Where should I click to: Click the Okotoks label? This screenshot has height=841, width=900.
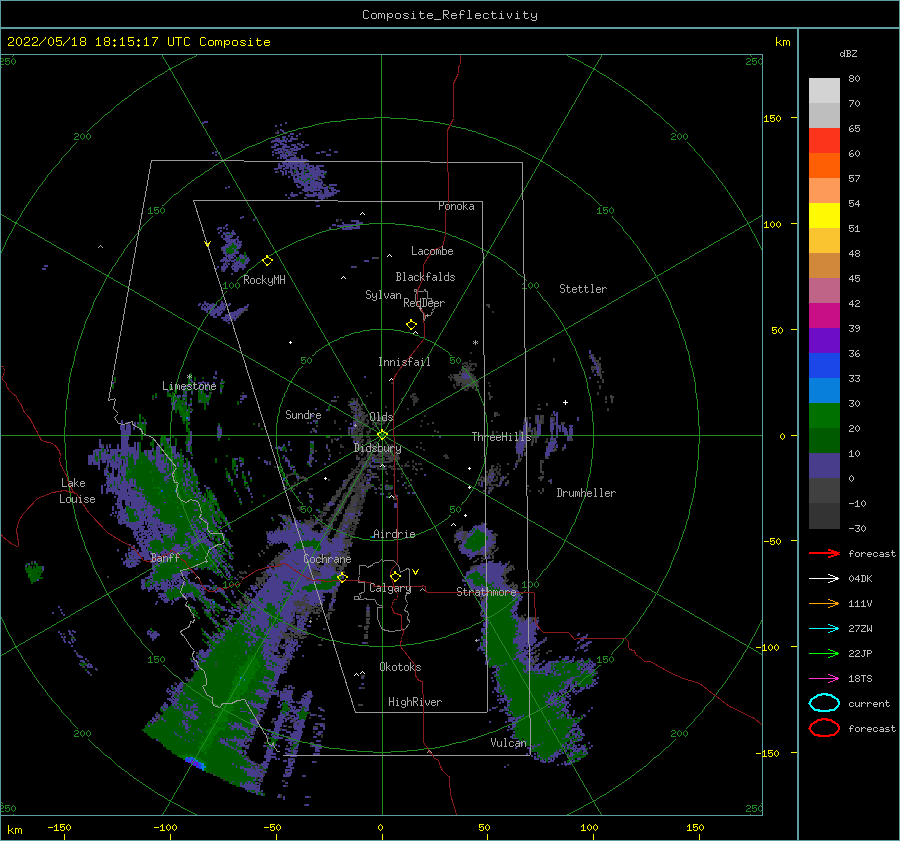400,667
